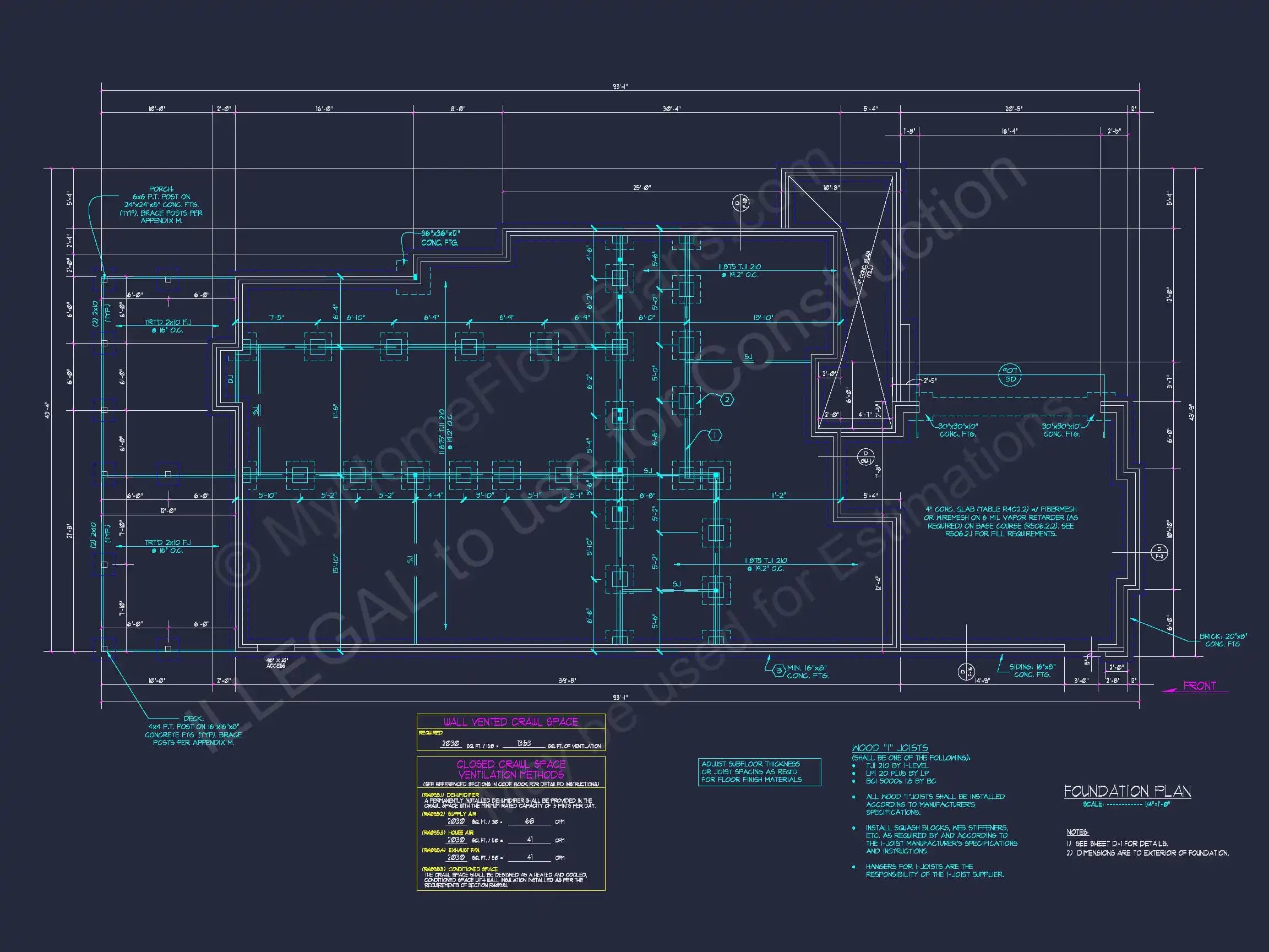Select the "SIDING: 16"x8" CONC. FTG." label
Image resolution: width=1269 pixels, height=952 pixels.
[1032, 670]
